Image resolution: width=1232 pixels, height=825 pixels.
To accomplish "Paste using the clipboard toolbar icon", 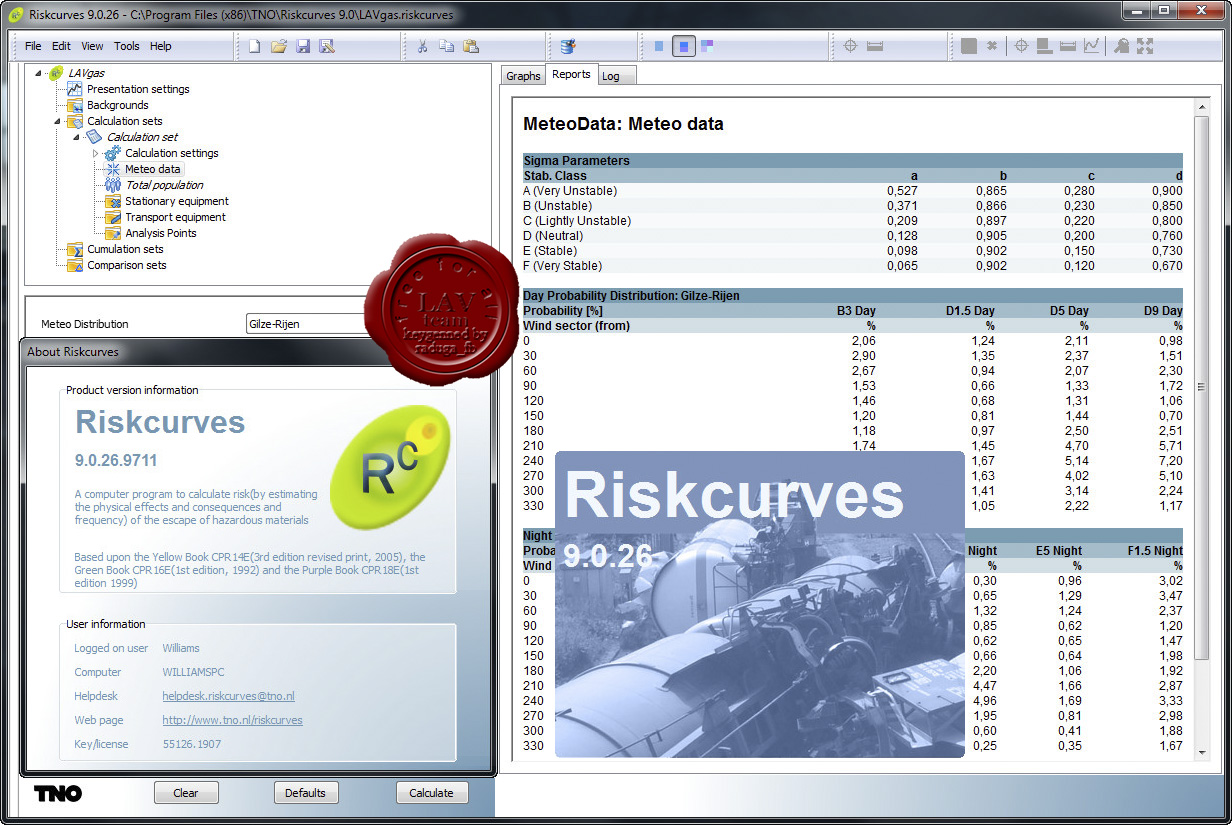I will (470, 46).
